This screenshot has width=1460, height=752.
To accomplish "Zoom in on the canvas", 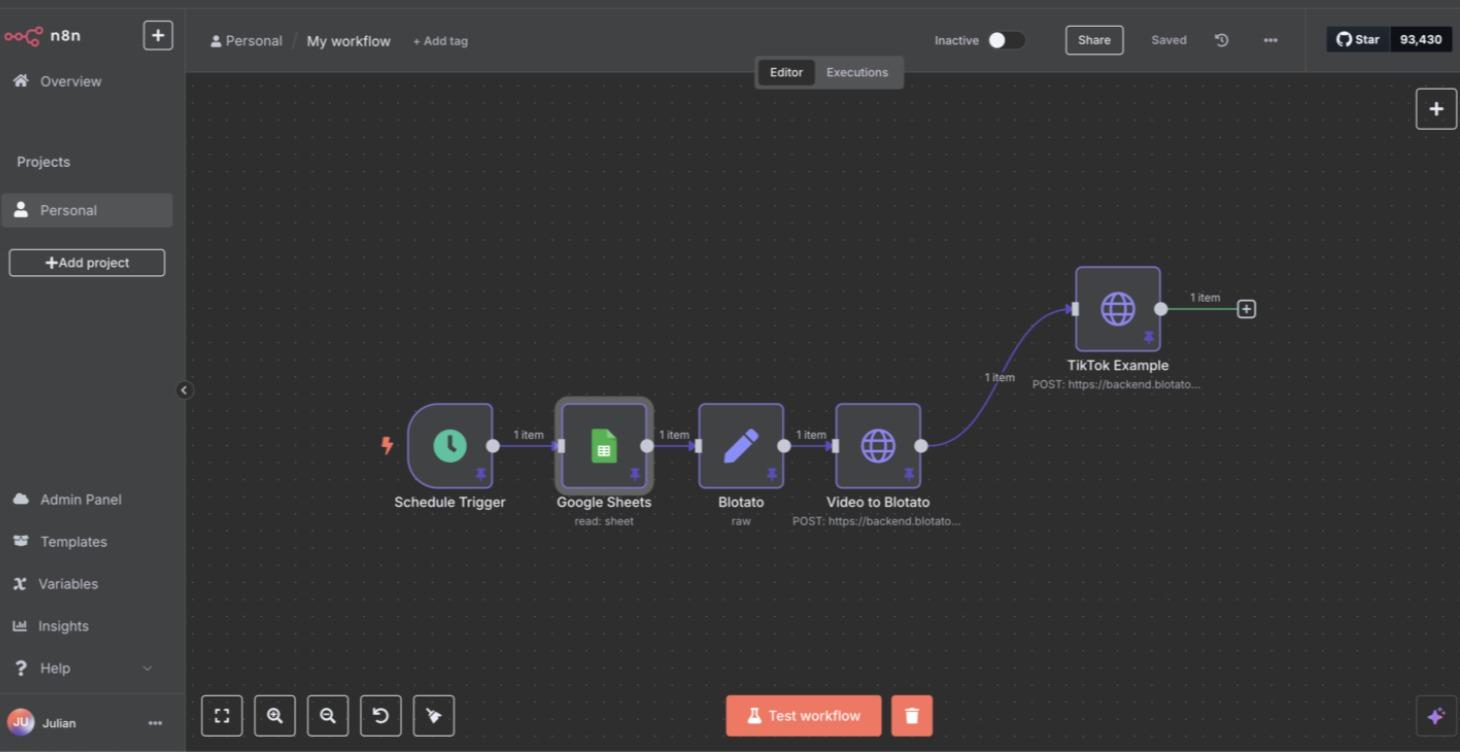I will tap(275, 716).
